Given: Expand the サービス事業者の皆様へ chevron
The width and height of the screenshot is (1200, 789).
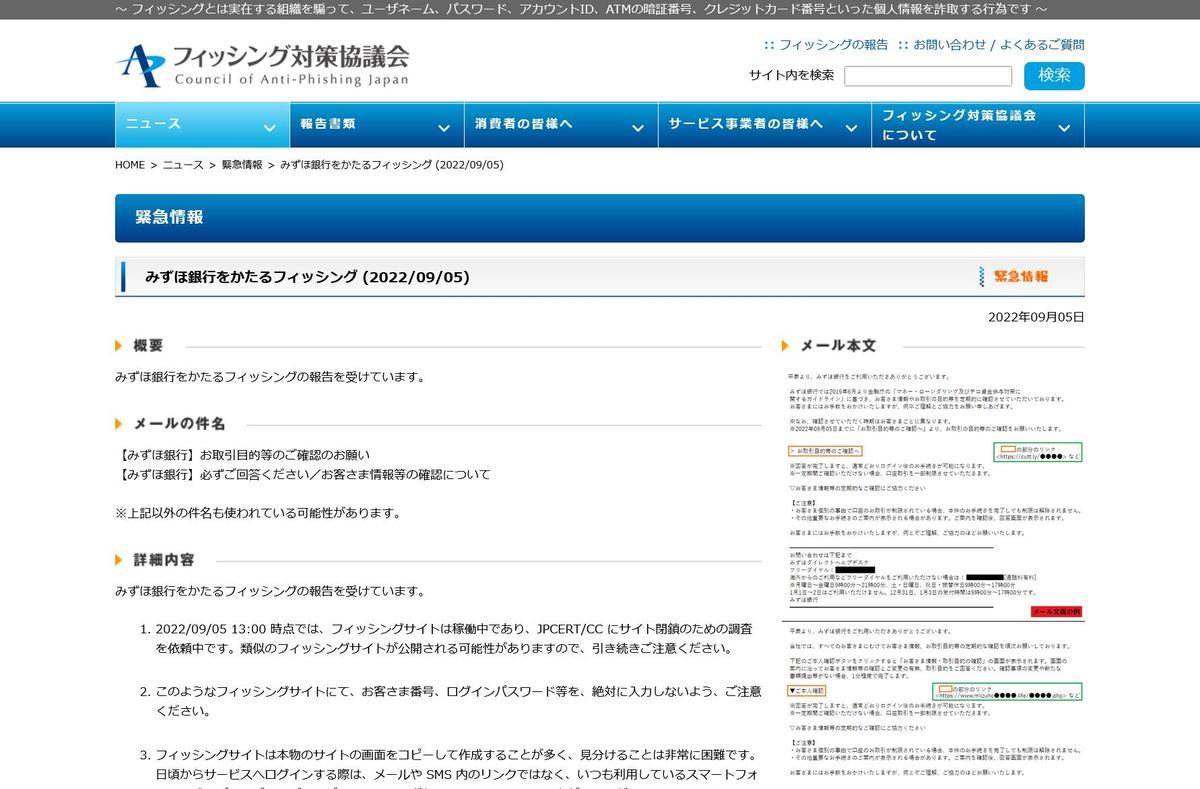Looking at the screenshot, I should click(x=852, y=128).
